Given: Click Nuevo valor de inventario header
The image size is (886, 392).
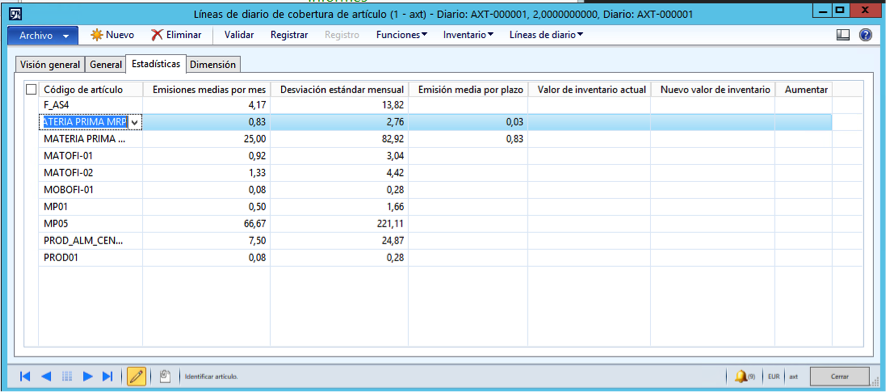Looking at the screenshot, I should (x=713, y=89).
